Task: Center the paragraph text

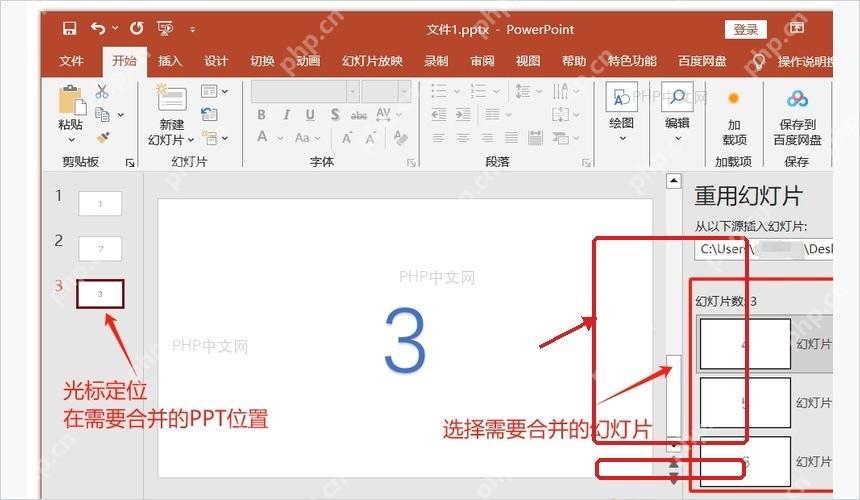Action: tap(463, 138)
